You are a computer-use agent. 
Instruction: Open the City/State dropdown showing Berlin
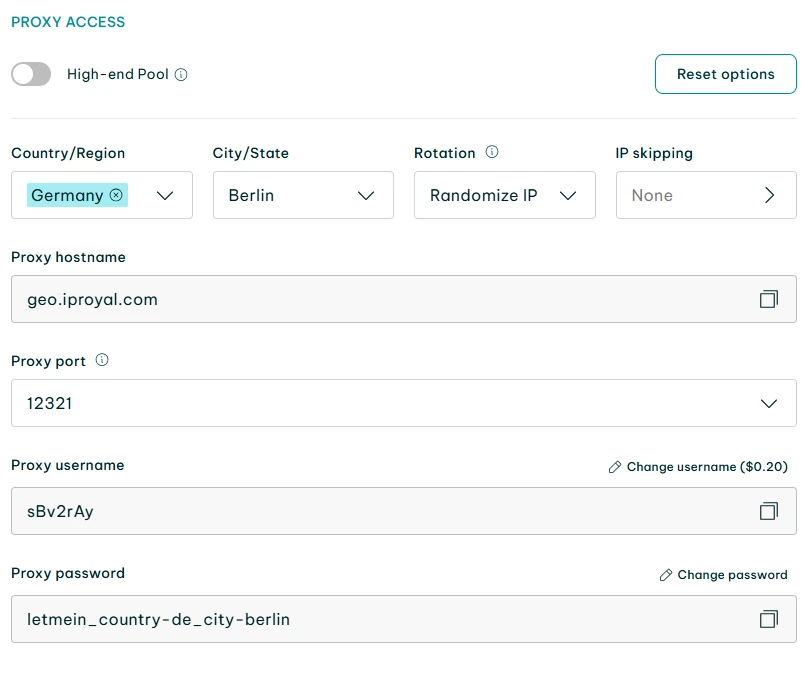point(303,195)
